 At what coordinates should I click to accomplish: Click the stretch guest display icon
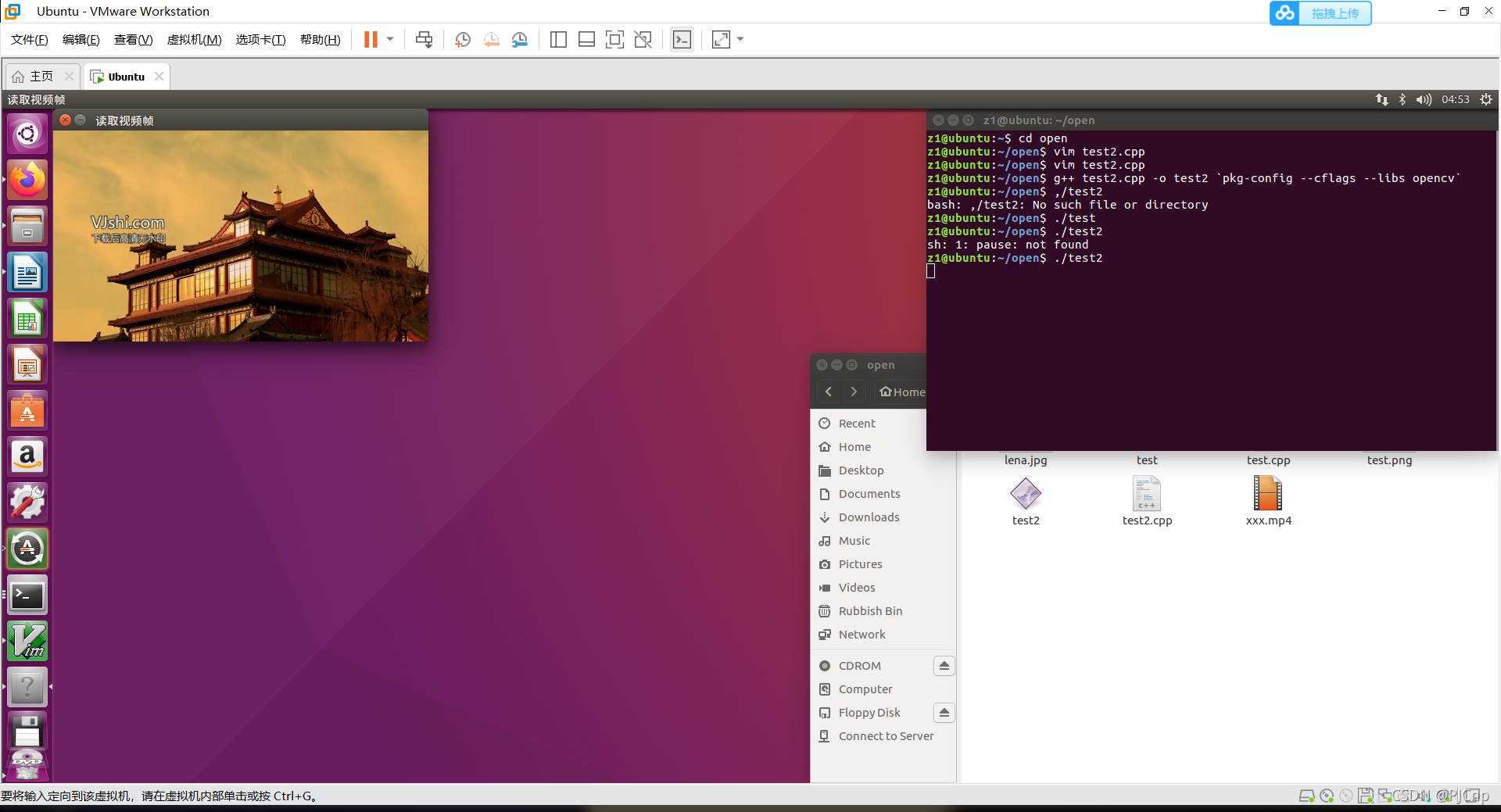point(721,40)
